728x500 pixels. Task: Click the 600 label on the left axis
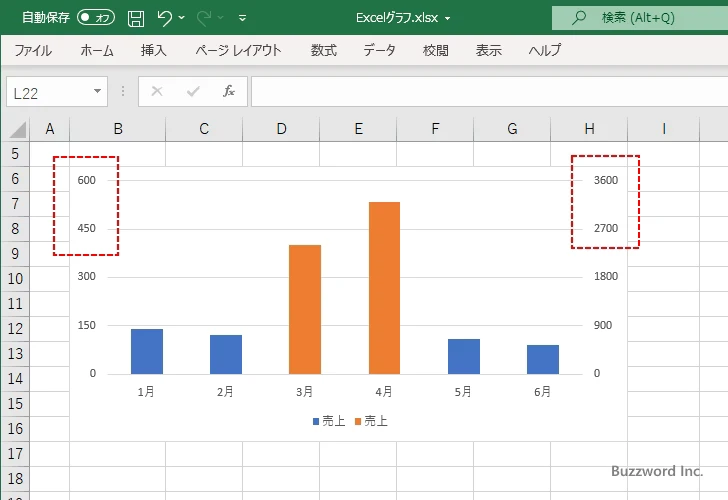[86, 180]
